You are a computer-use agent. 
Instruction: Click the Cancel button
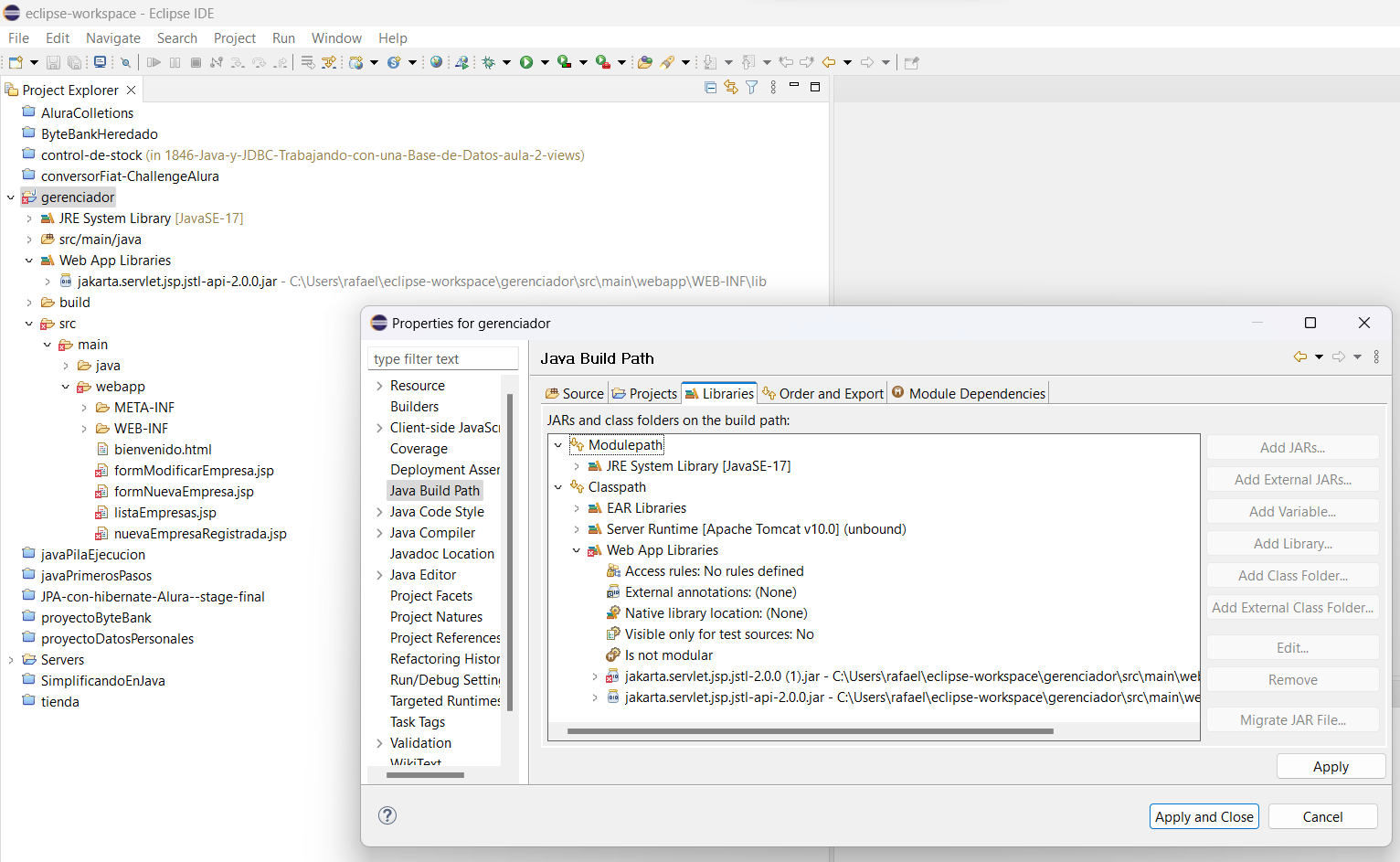1322,817
